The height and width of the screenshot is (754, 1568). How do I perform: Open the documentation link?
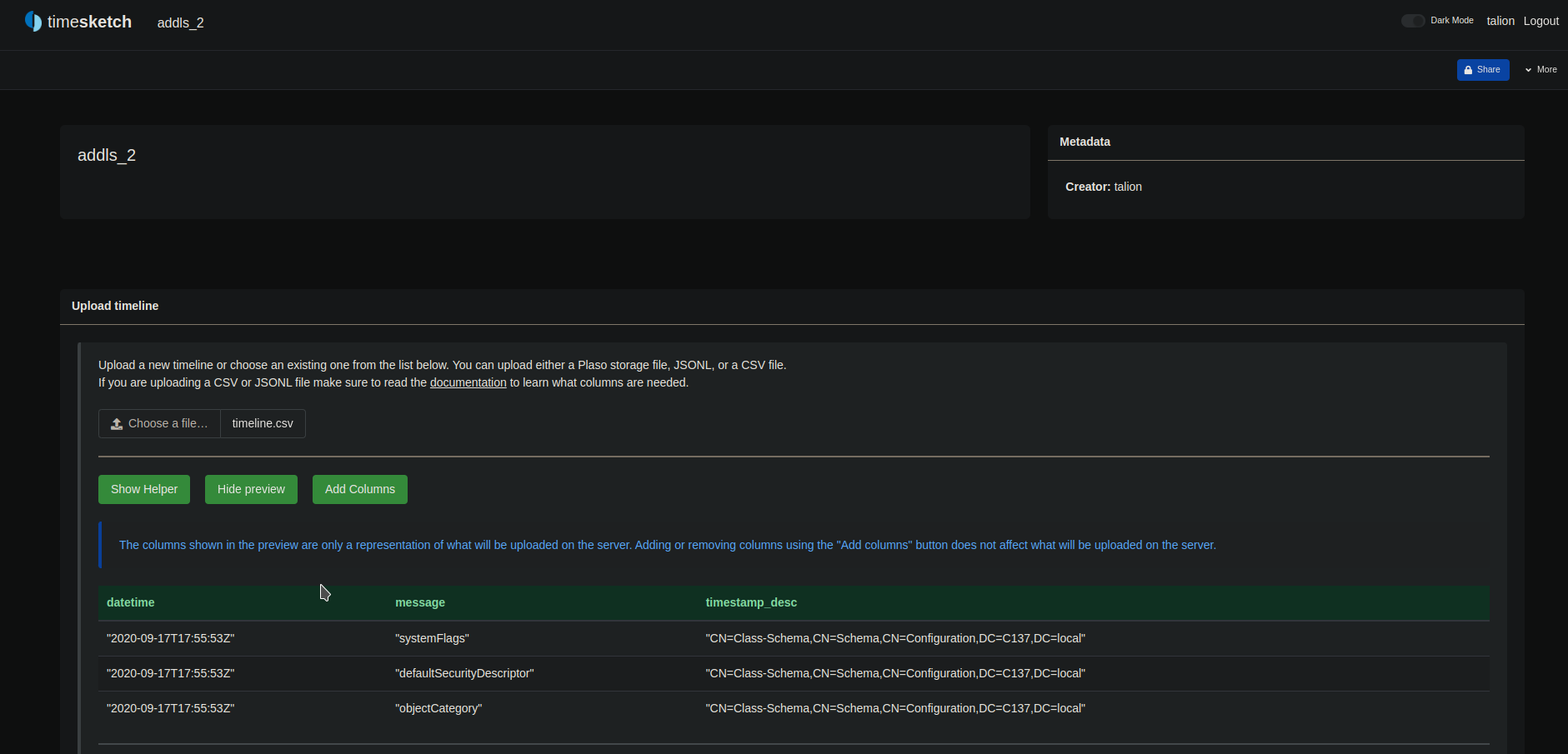click(x=468, y=382)
